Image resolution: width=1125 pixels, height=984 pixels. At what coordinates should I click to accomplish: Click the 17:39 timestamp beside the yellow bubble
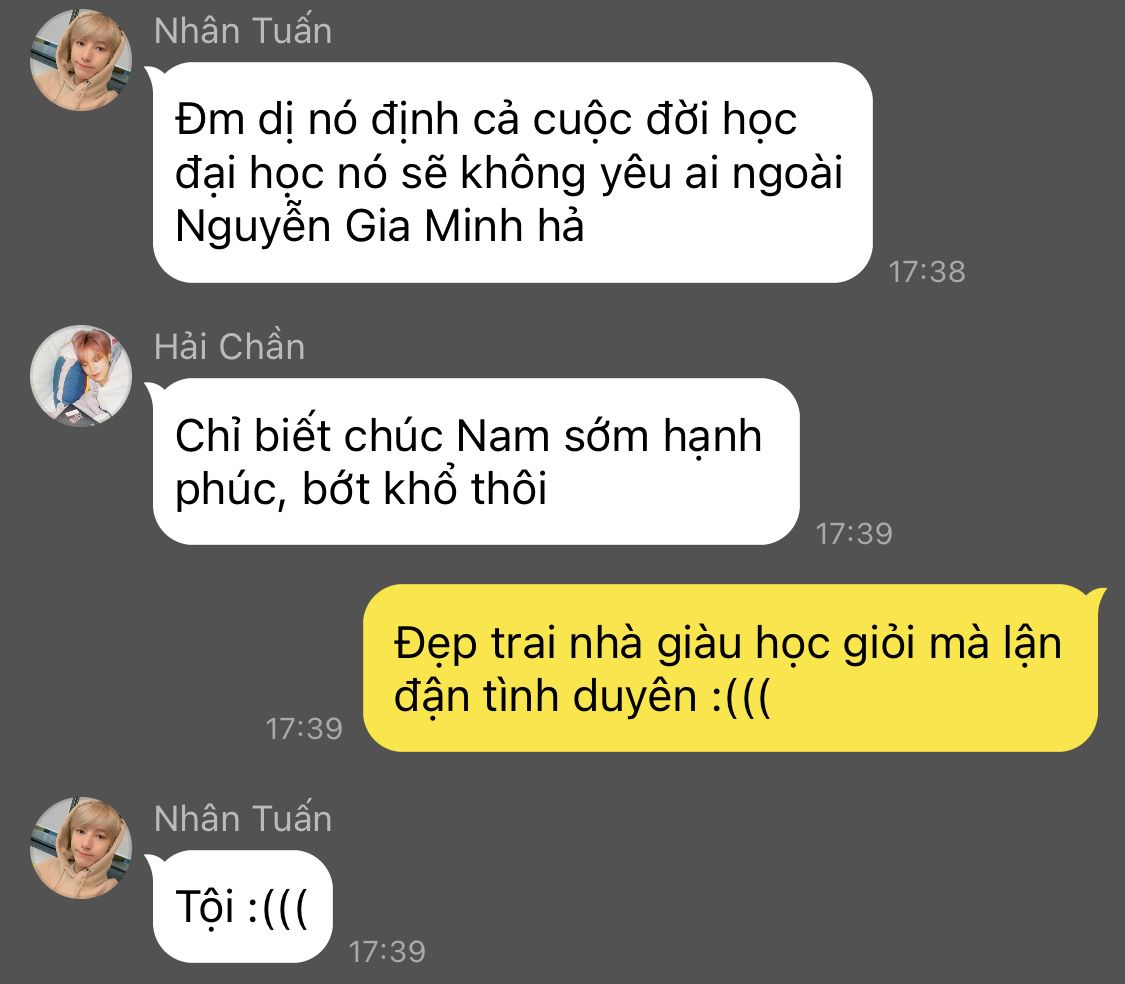(x=304, y=728)
